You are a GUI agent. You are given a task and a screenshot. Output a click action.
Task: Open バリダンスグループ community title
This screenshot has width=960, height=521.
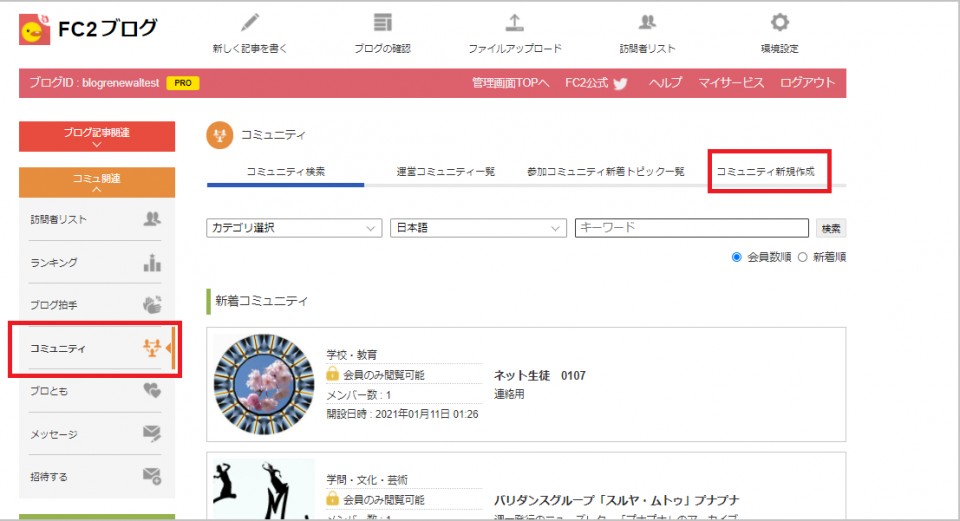[x=617, y=500]
